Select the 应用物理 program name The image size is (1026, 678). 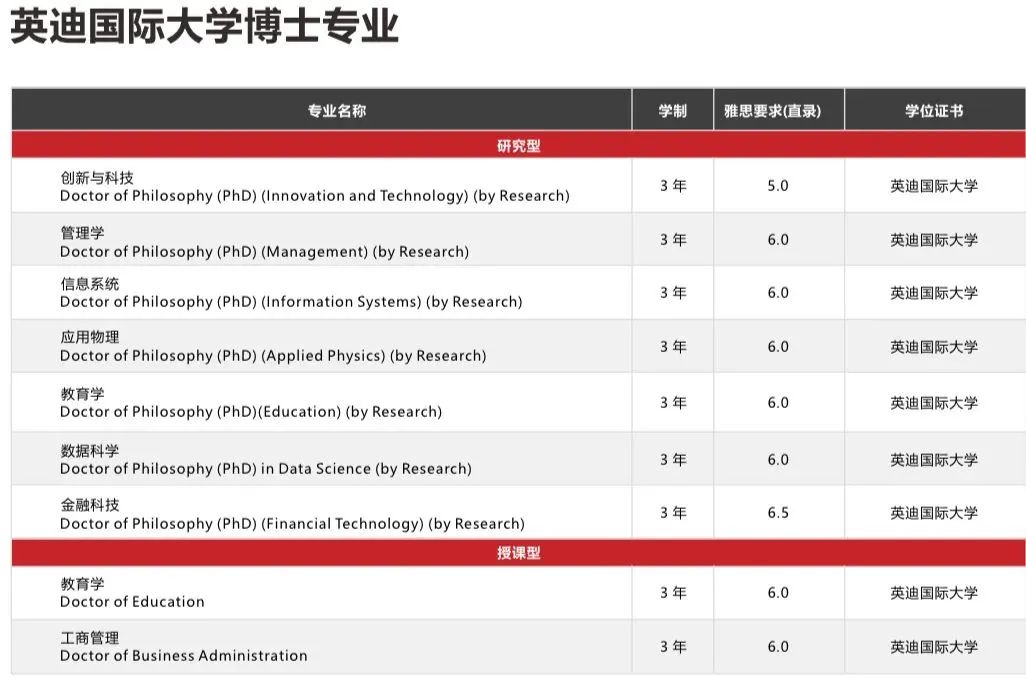click(x=90, y=337)
